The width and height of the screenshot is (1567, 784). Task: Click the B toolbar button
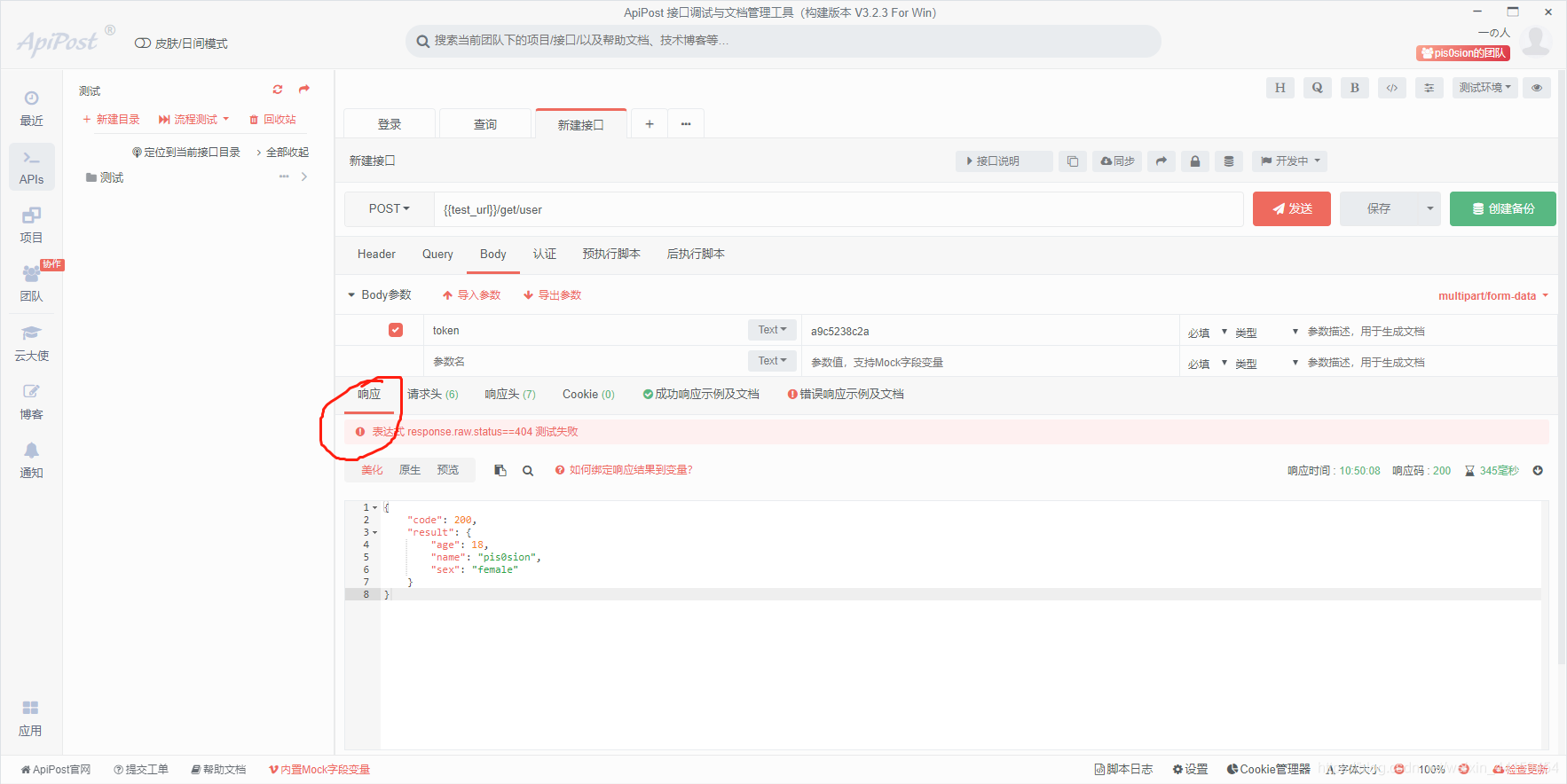pos(1354,88)
